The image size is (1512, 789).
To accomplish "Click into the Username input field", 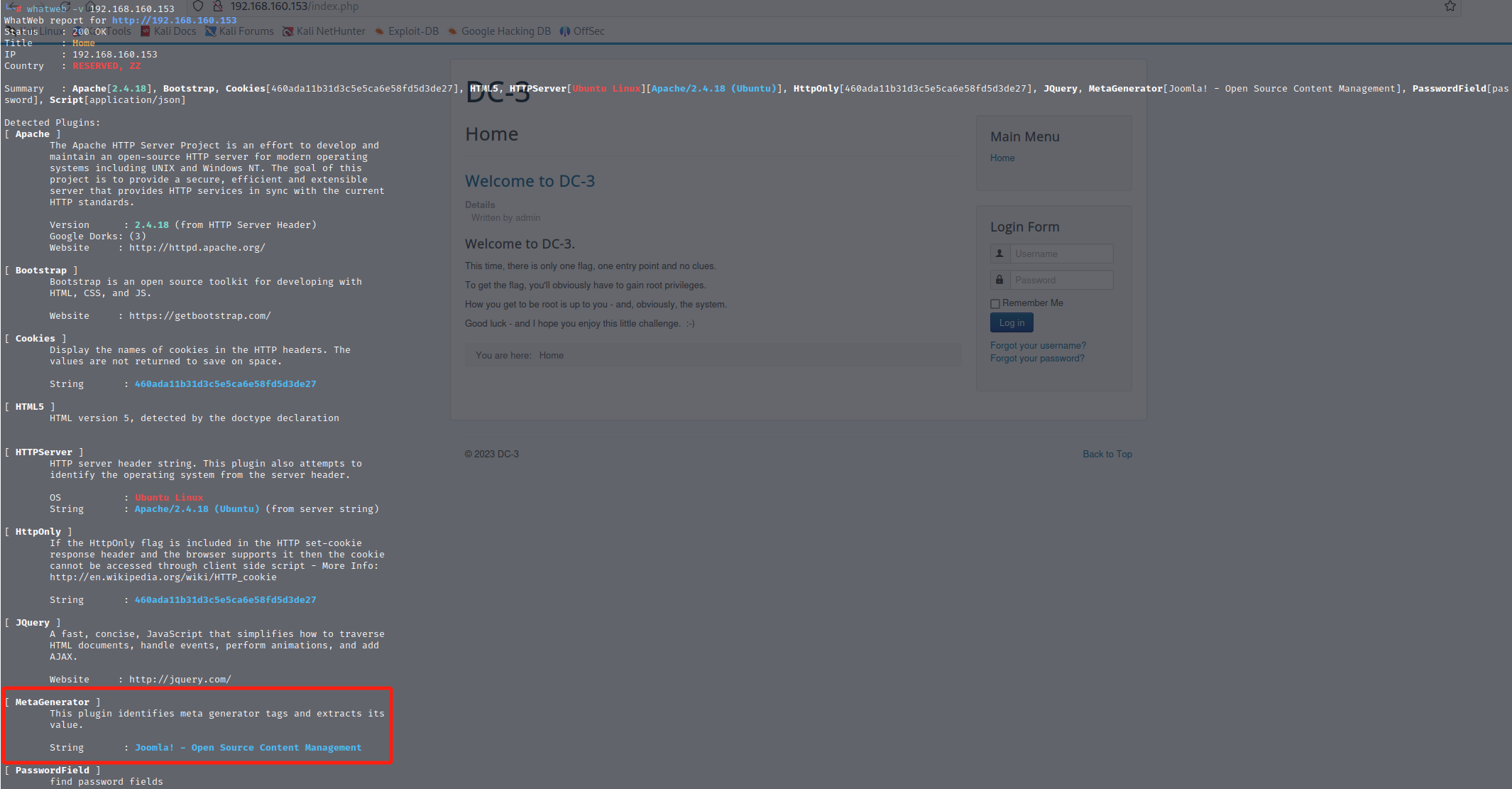I will click(1061, 254).
